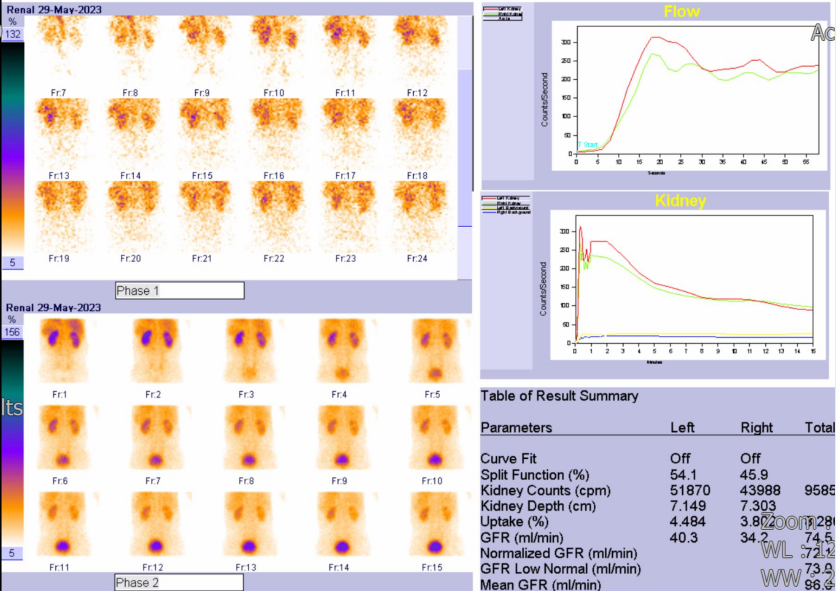Click the Kidney graph legend
Screen dimensions: 836x591
click(x=506, y=205)
